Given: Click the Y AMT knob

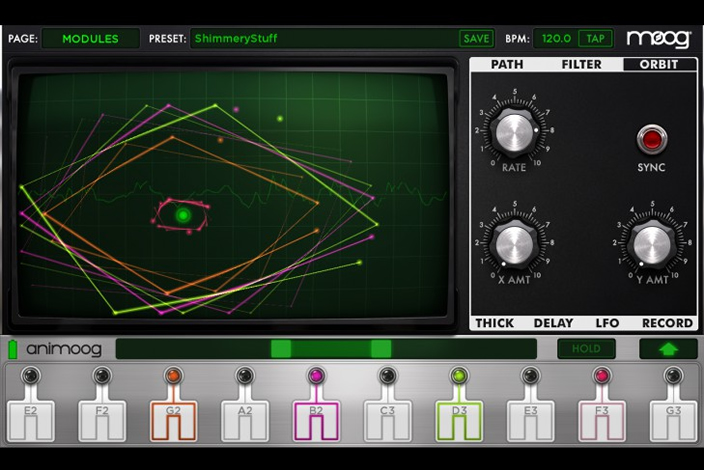Looking at the screenshot, I should pos(651,244).
